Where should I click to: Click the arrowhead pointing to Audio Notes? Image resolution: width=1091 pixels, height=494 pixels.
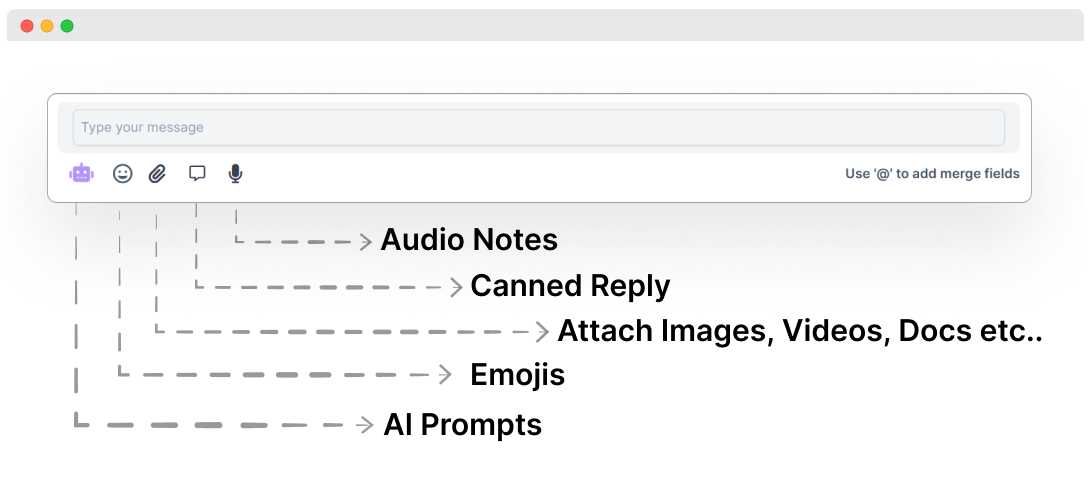(x=366, y=241)
